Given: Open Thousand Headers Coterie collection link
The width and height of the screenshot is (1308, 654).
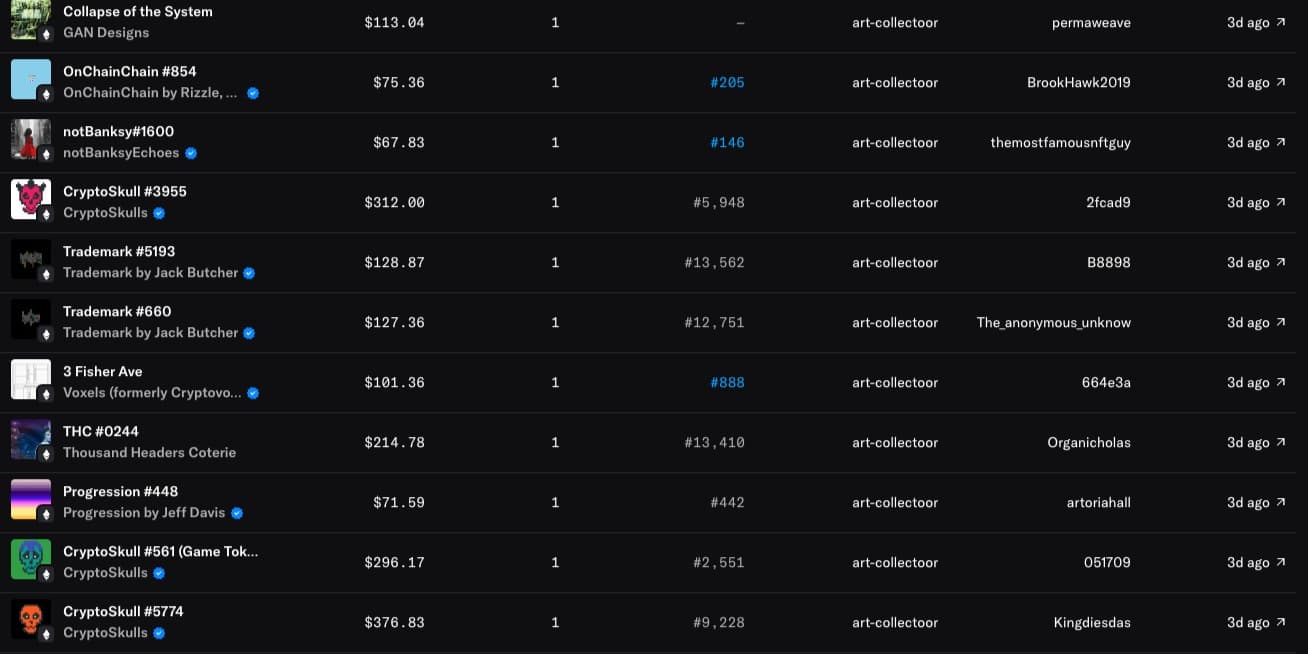Looking at the screenshot, I should coord(150,452).
